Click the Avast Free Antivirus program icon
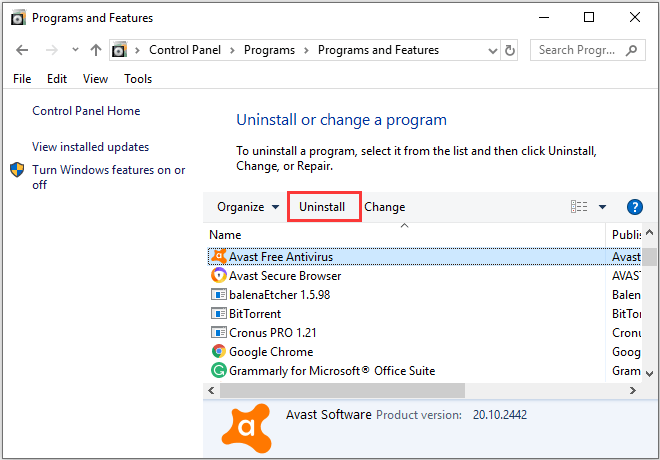660x460 pixels. pyautogui.click(x=219, y=257)
